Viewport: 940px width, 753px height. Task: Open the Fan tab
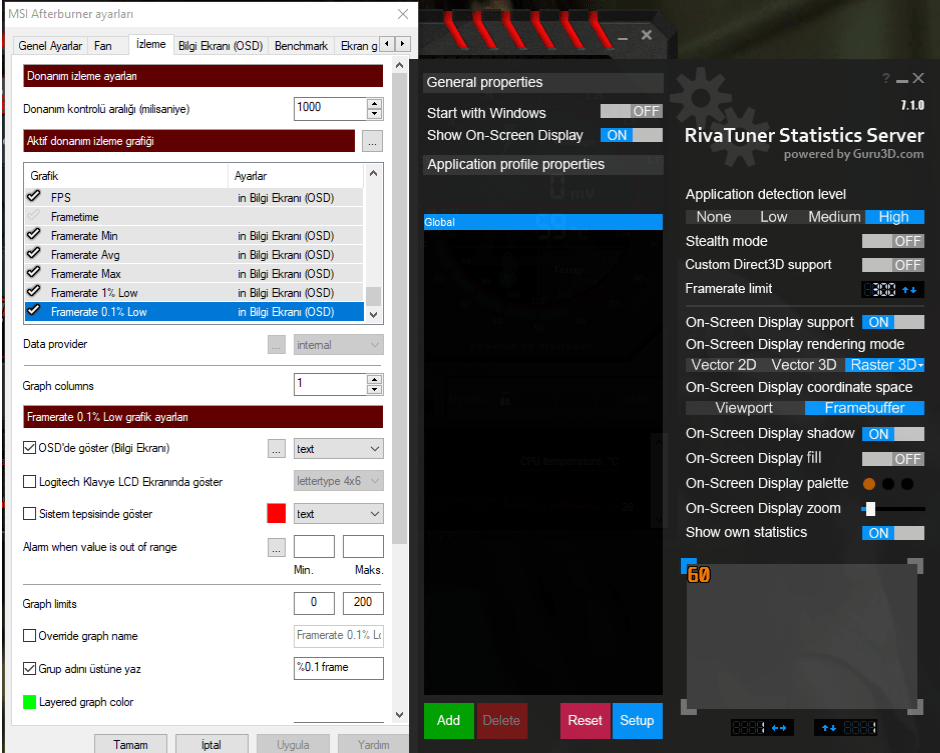103,46
